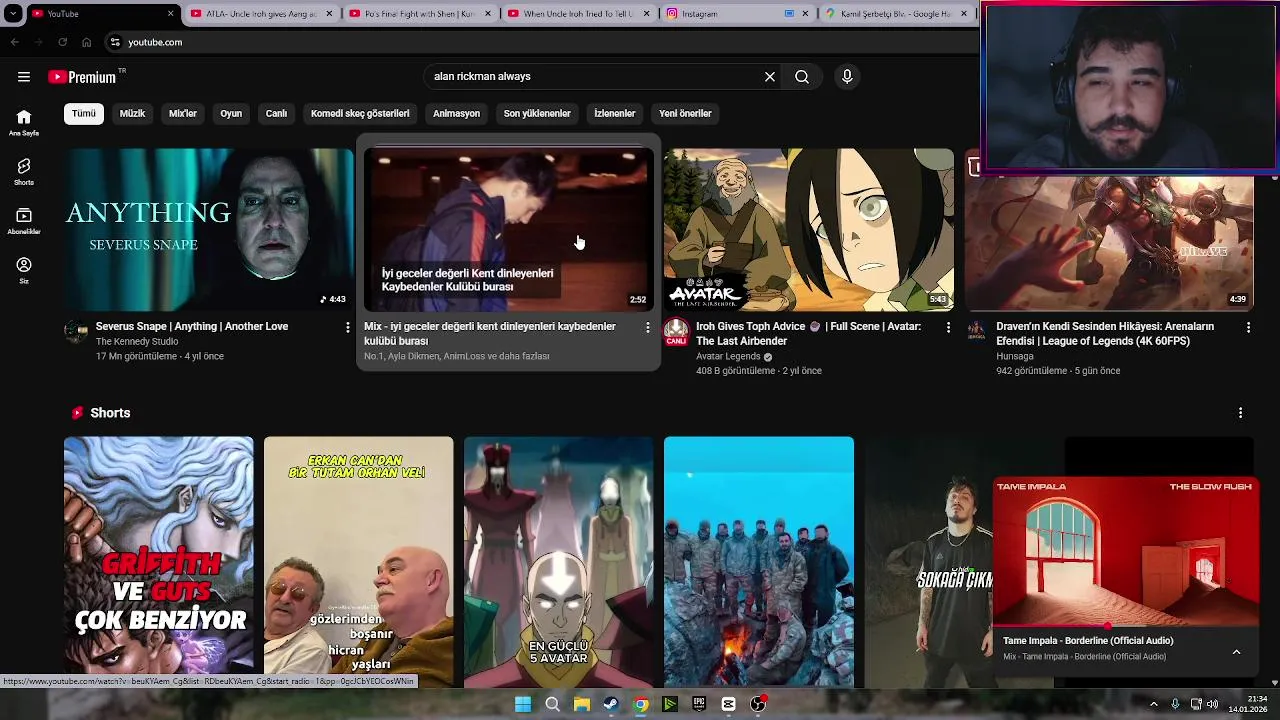This screenshot has width=1280, height=720.
Task: Open the En Güçlü 5 Avatar short
Action: click(x=559, y=562)
